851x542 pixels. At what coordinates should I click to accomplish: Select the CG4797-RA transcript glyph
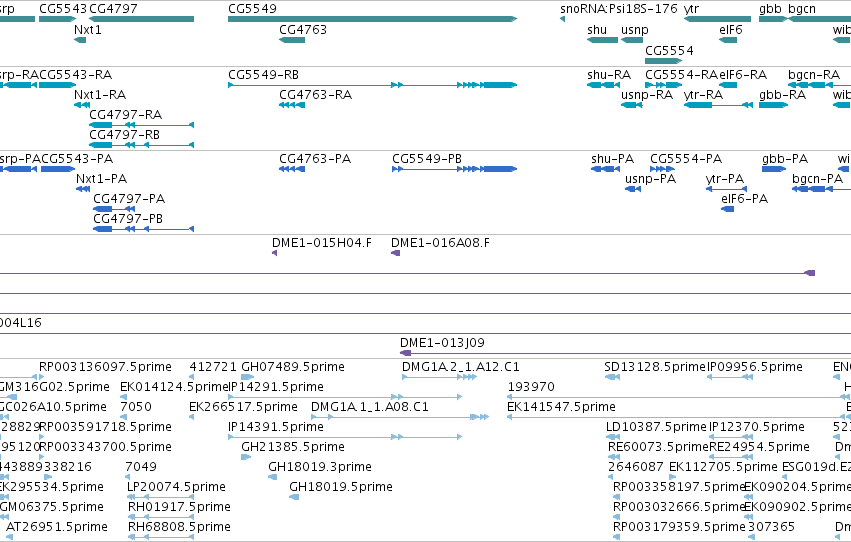coord(141,125)
